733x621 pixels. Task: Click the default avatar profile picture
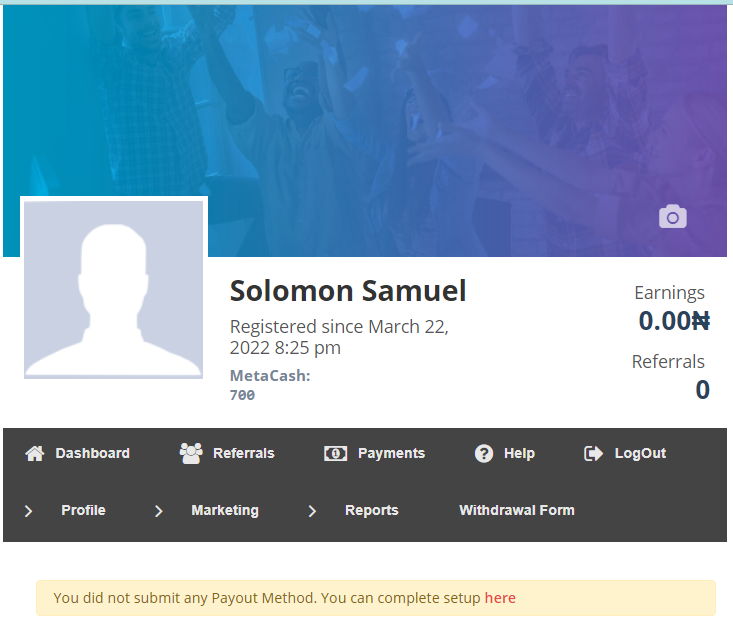click(114, 289)
